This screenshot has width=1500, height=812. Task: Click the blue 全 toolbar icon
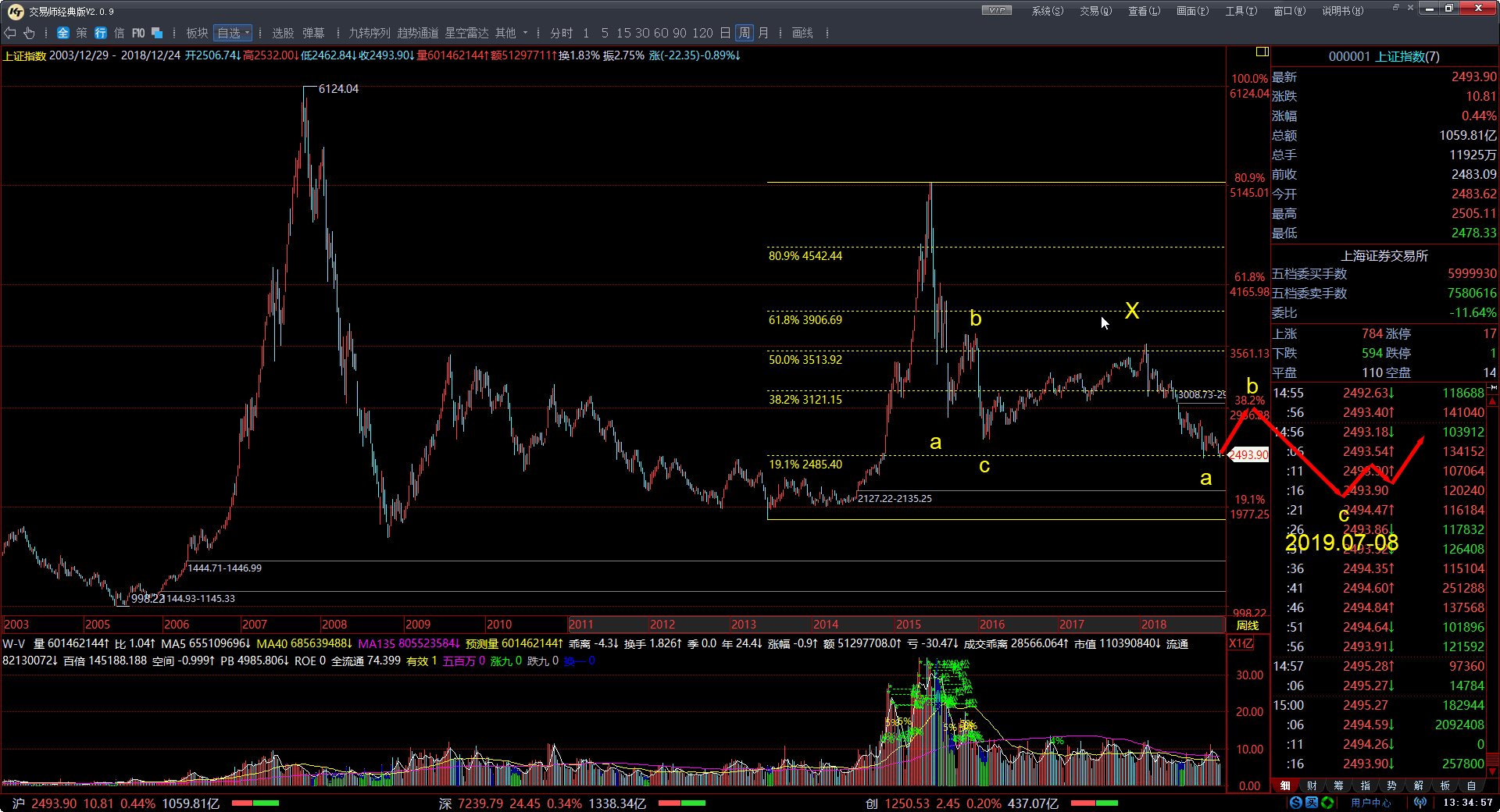(63, 33)
